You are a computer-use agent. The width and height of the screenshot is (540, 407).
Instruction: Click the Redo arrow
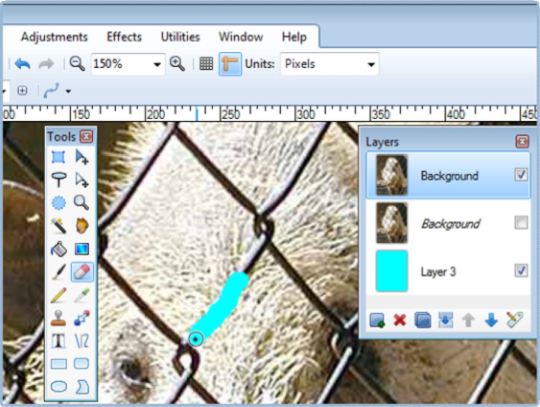[46, 64]
